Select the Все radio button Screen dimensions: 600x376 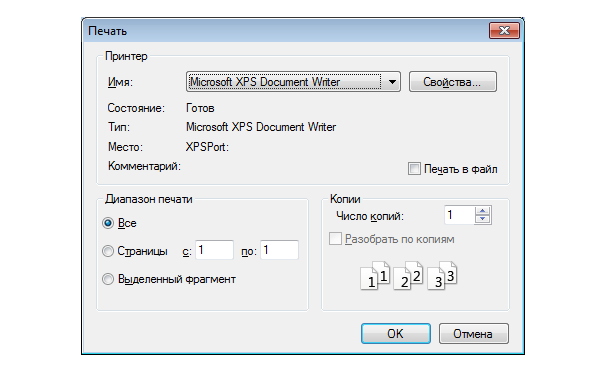point(108,223)
